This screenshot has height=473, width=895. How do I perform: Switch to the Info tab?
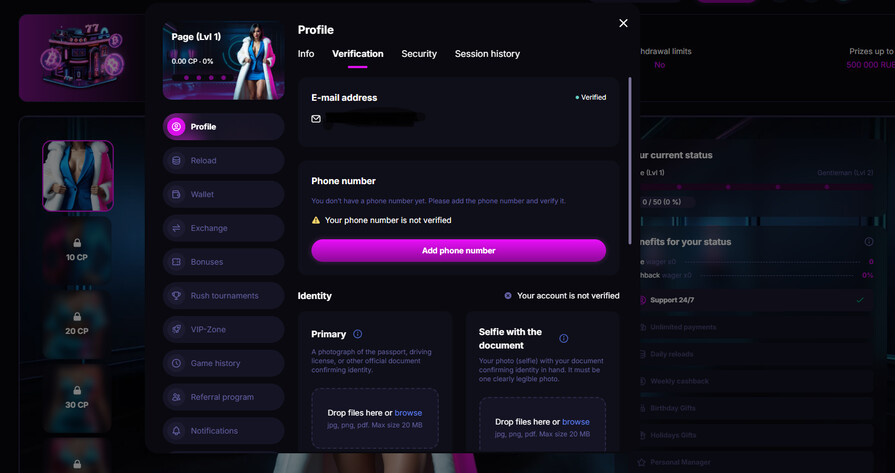306,54
